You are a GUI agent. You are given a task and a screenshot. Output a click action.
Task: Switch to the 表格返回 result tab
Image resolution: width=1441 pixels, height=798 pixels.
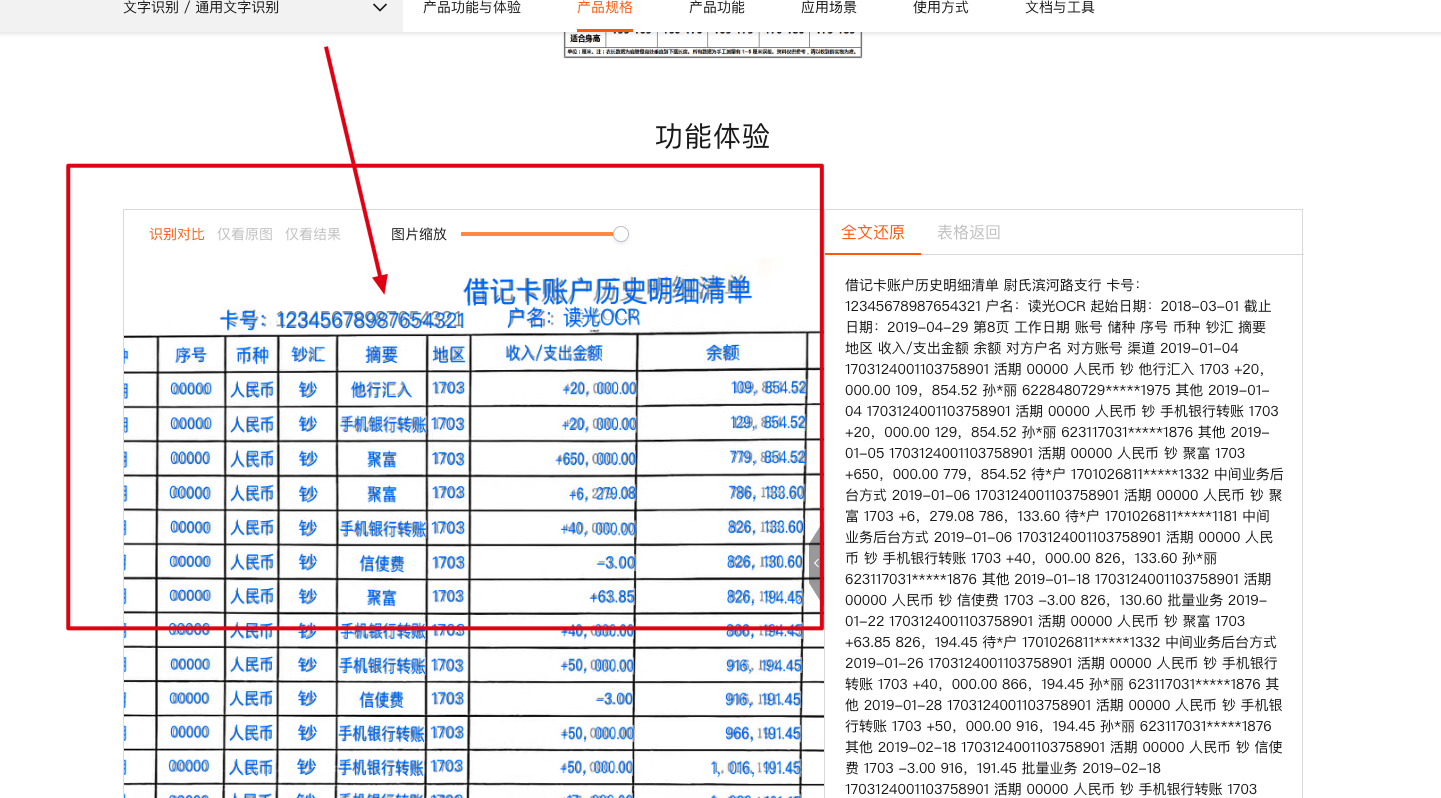969,232
